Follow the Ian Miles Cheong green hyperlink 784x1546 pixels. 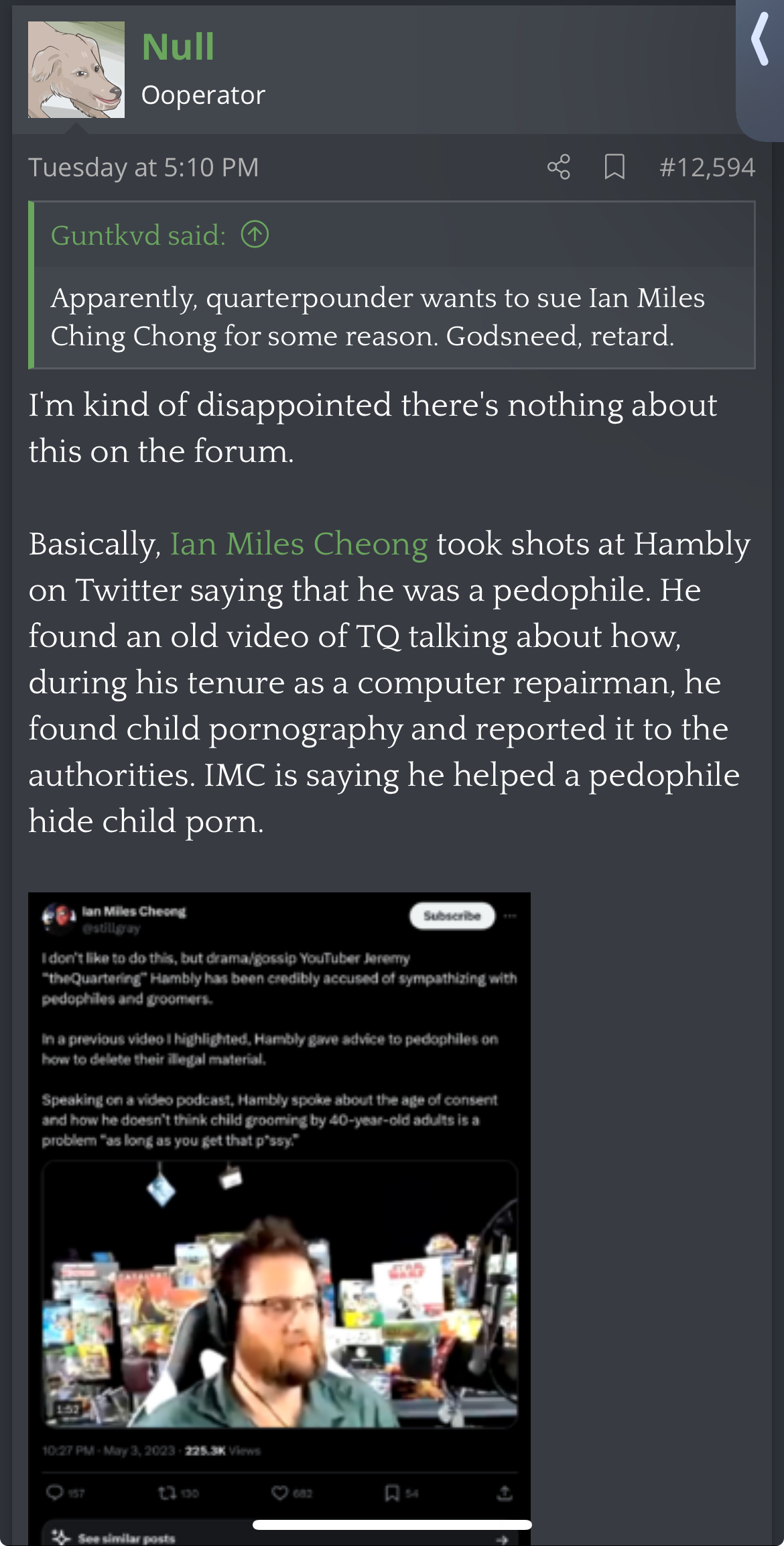pyautogui.click(x=299, y=544)
